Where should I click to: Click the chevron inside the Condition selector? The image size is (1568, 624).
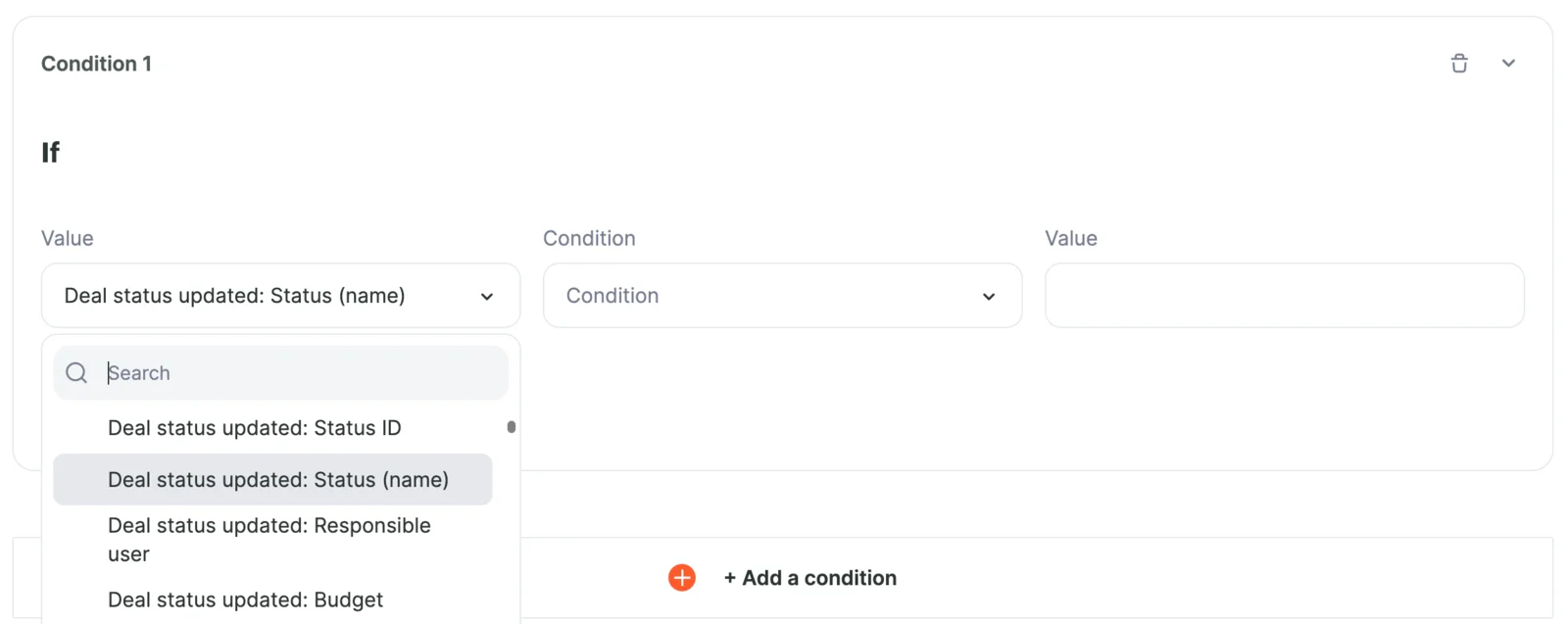click(989, 295)
